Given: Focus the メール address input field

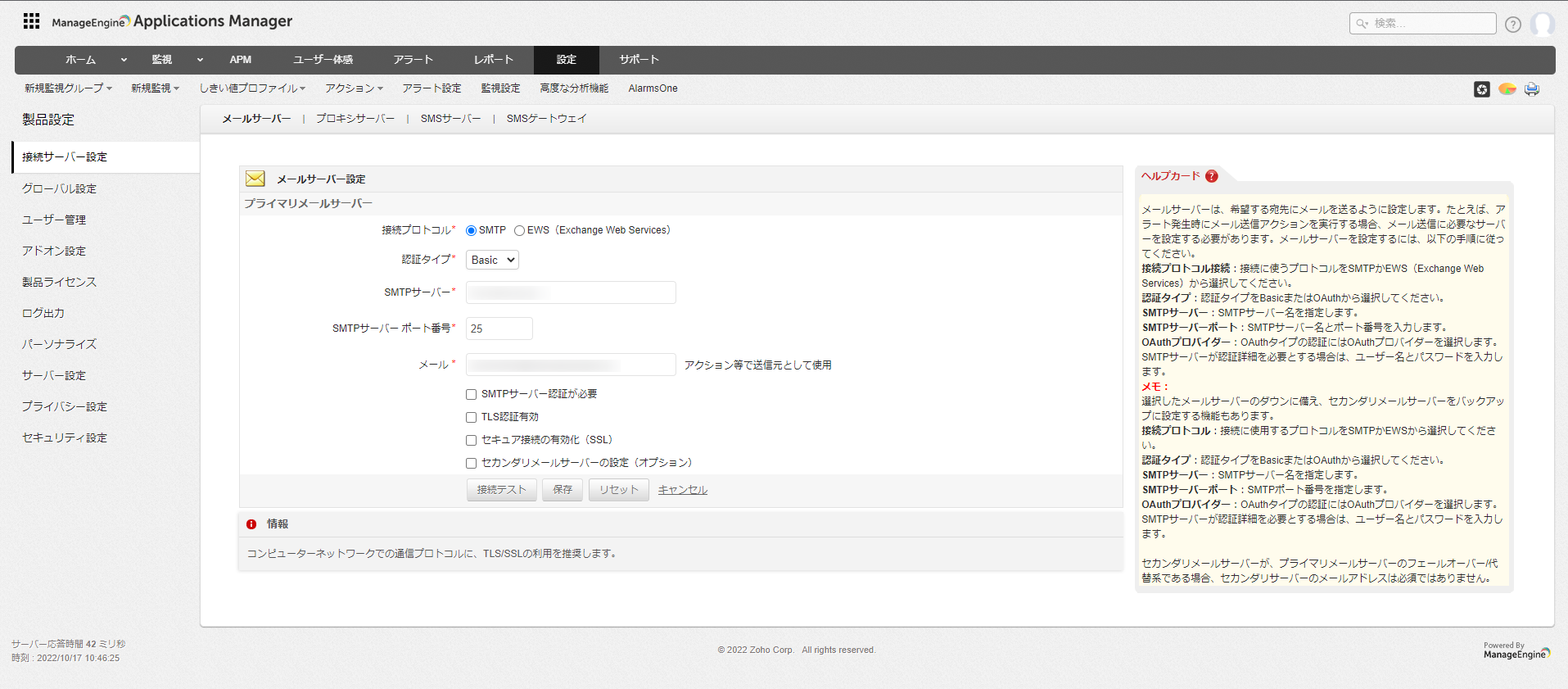Looking at the screenshot, I should (571, 365).
